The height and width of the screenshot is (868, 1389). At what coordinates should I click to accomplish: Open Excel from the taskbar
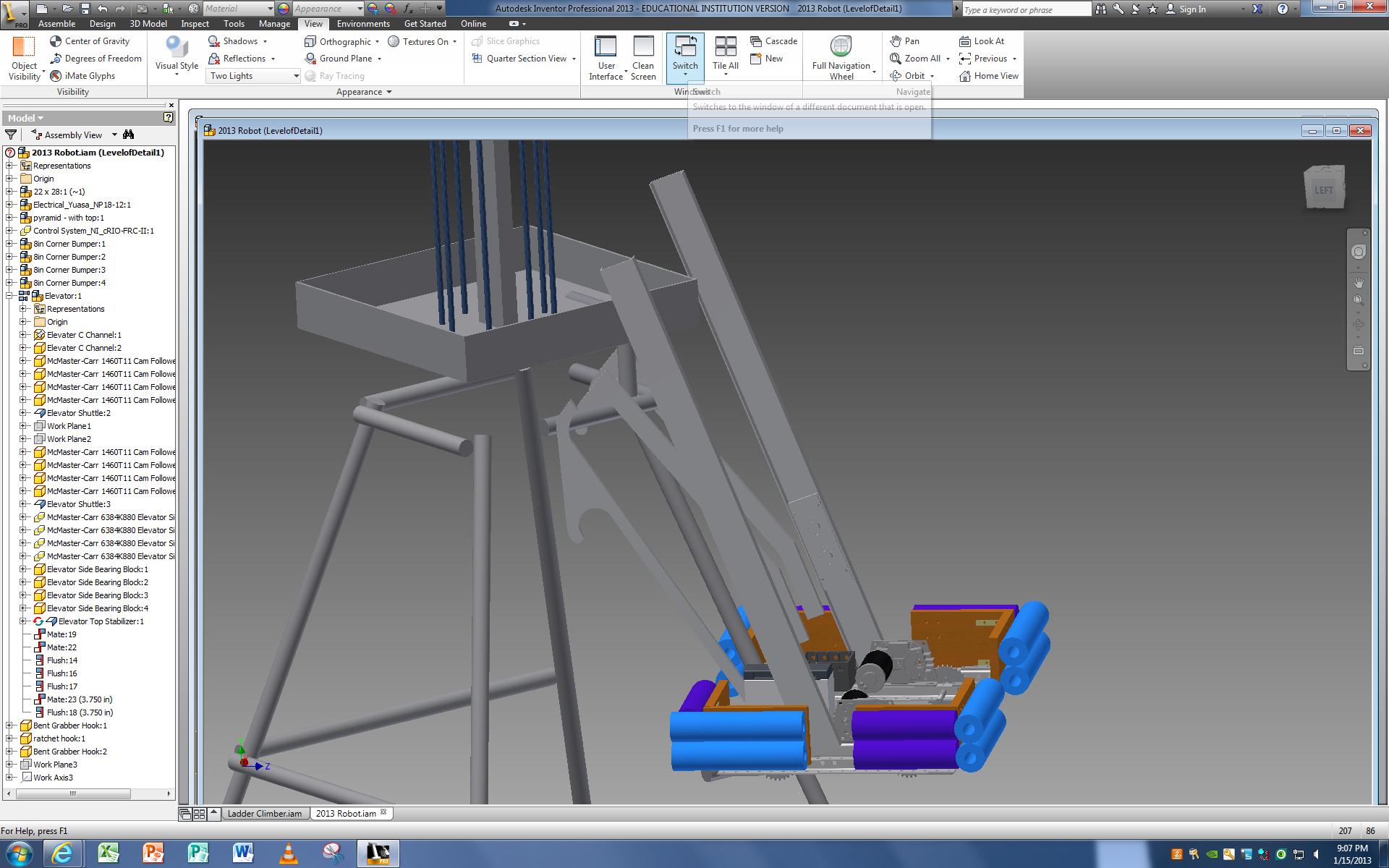tap(109, 854)
